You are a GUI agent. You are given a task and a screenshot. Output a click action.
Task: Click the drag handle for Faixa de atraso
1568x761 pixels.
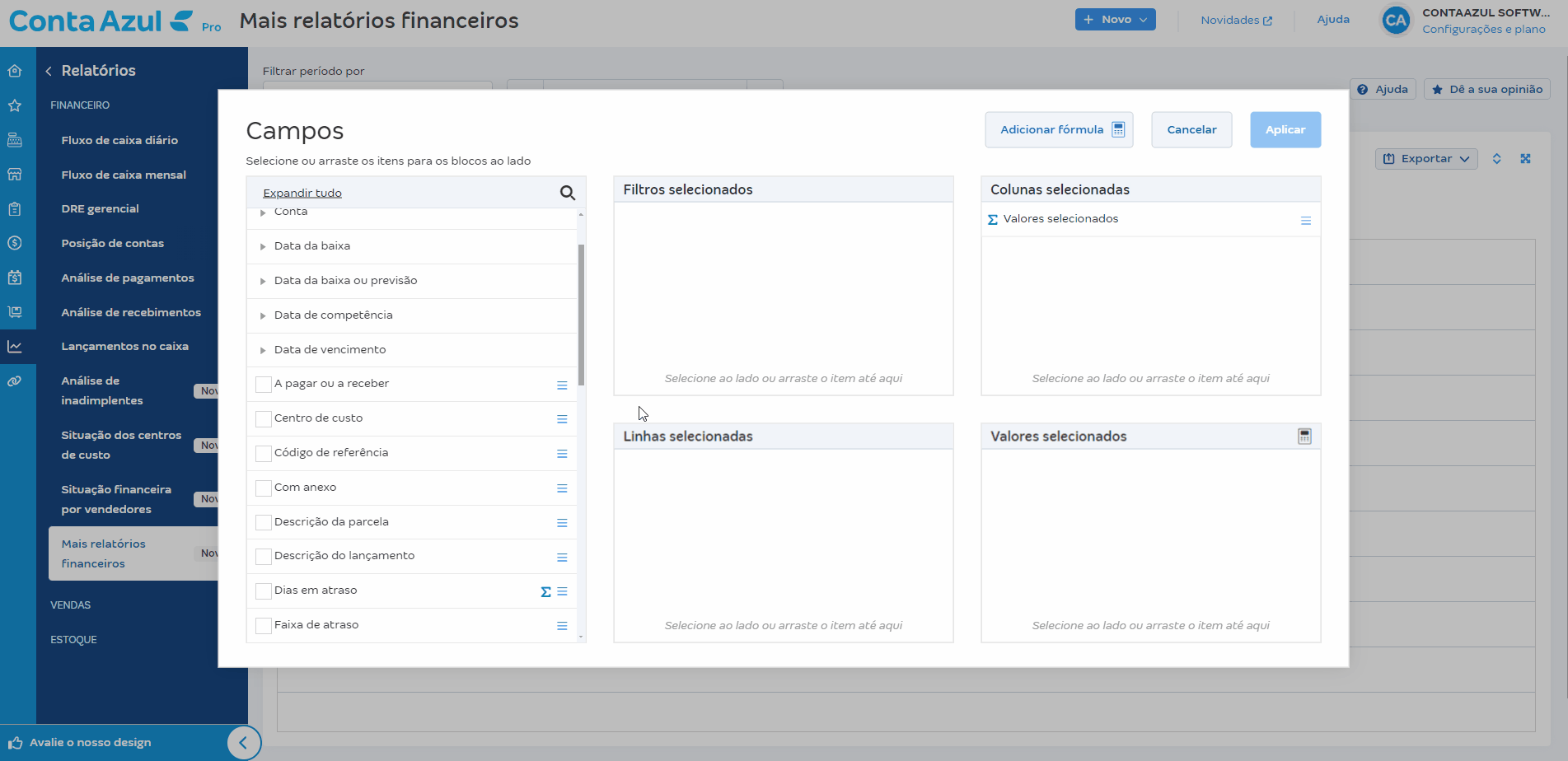click(562, 627)
